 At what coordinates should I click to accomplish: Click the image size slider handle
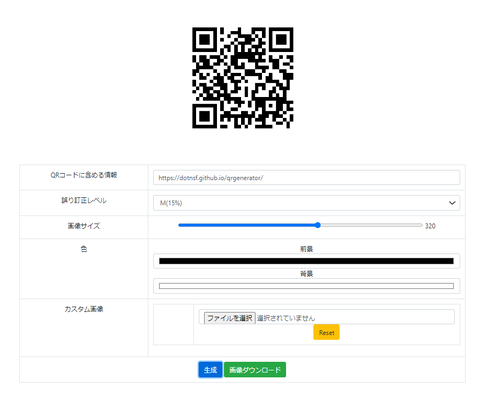tap(318, 225)
